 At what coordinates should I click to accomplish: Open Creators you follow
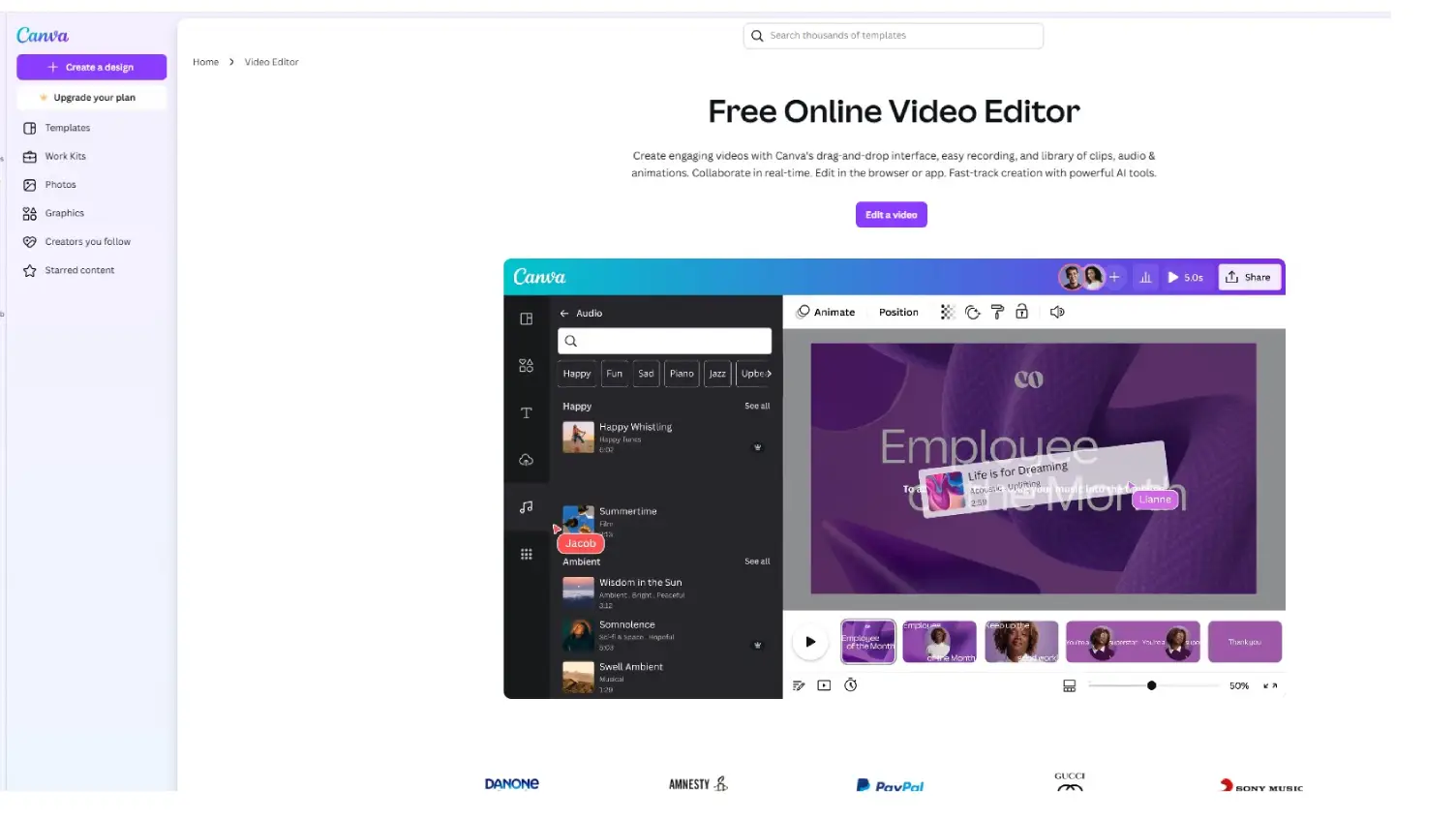[87, 242]
